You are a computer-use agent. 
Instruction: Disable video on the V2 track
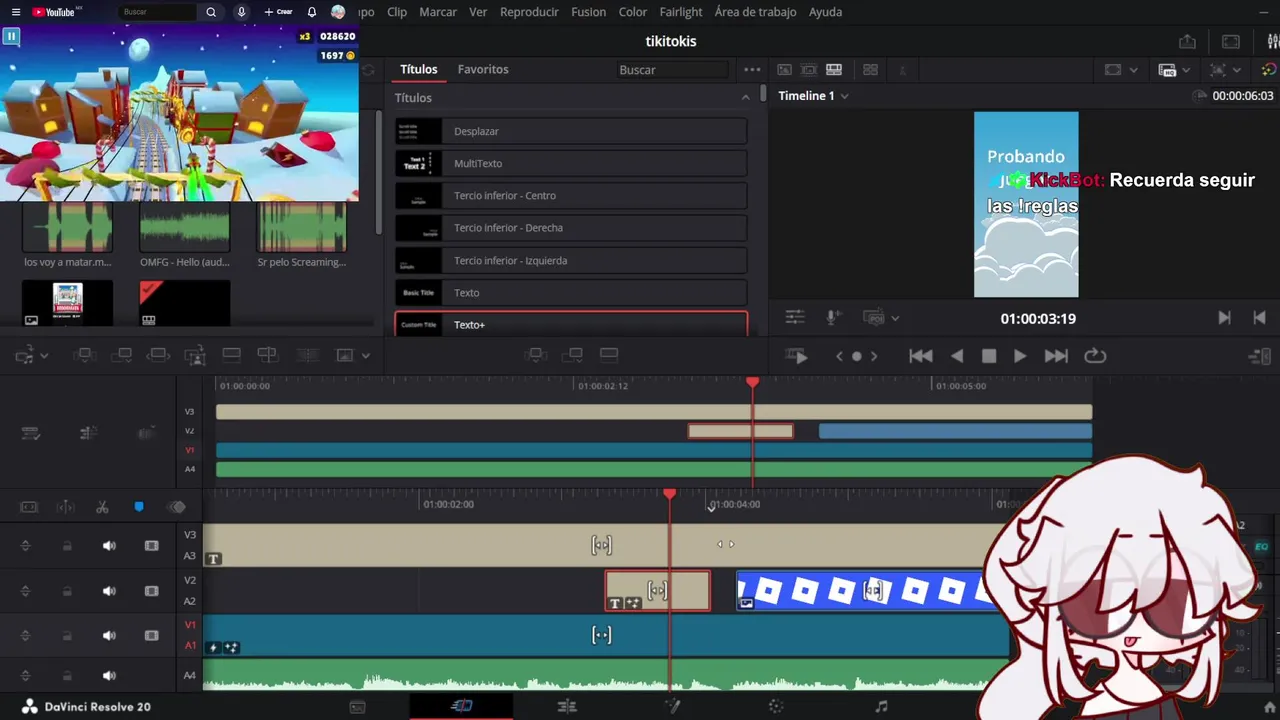click(x=152, y=591)
